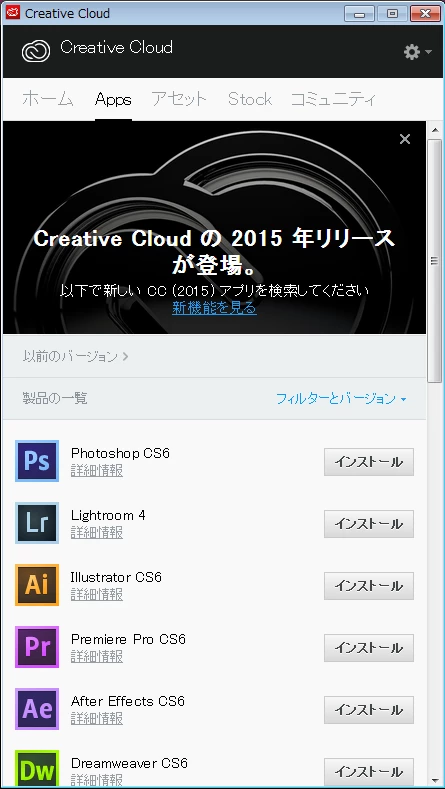Open 詳細情報 for Lightroom 4
Viewport: 445px width, 789px height.
pos(97,533)
